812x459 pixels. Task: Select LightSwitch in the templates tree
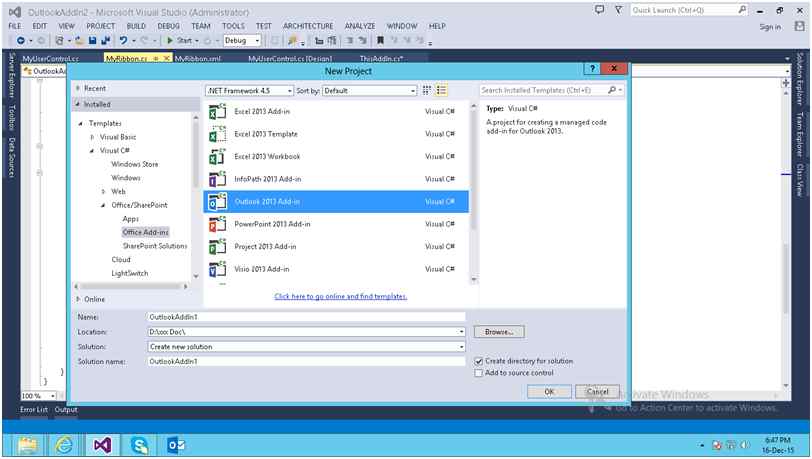pos(129,274)
